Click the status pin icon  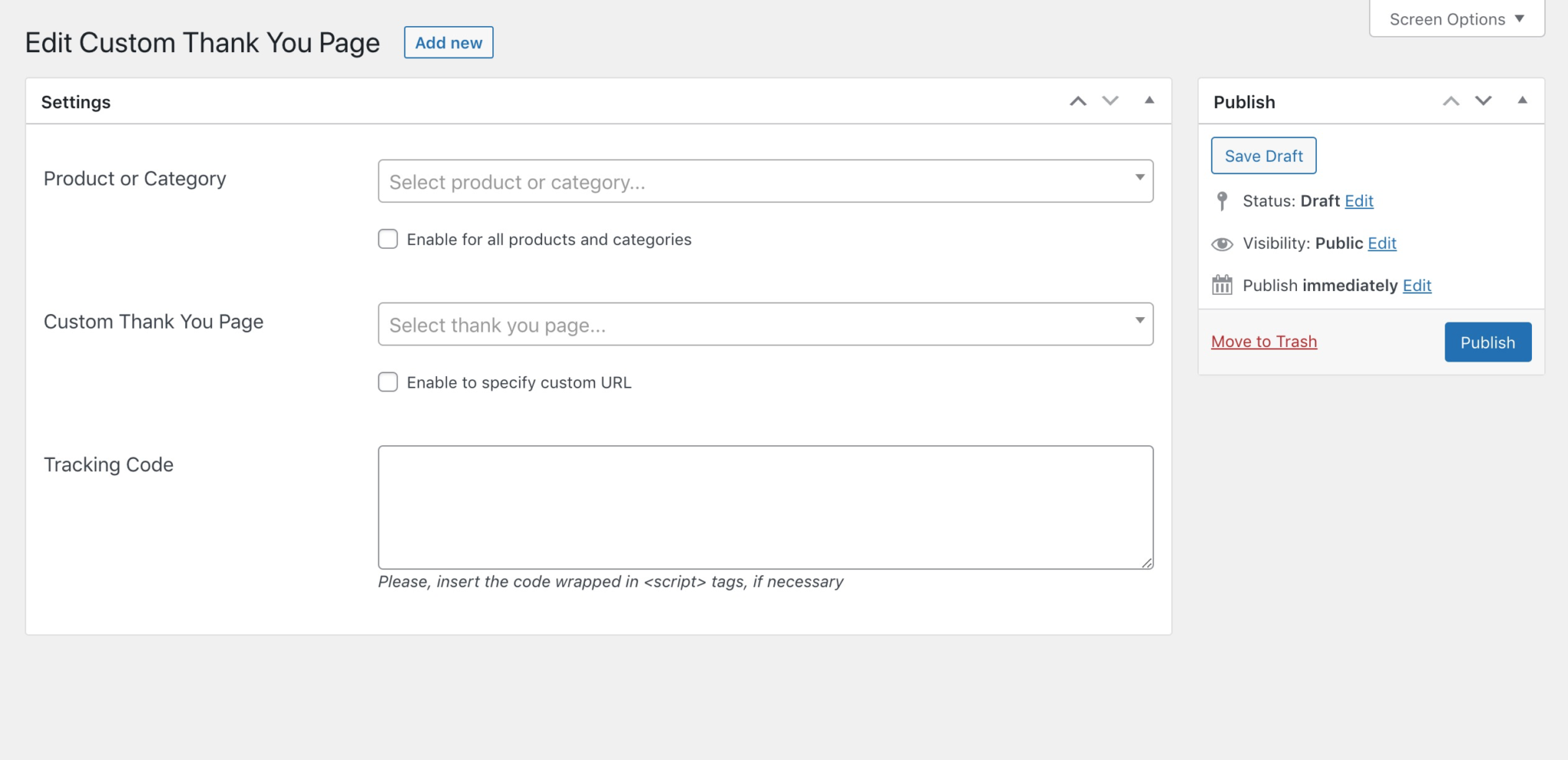click(1222, 201)
